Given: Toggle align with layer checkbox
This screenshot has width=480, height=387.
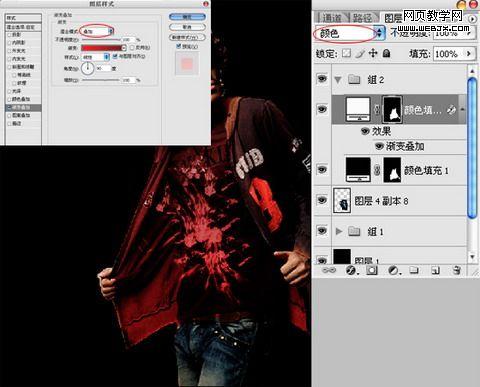Looking at the screenshot, I should tap(115, 56).
